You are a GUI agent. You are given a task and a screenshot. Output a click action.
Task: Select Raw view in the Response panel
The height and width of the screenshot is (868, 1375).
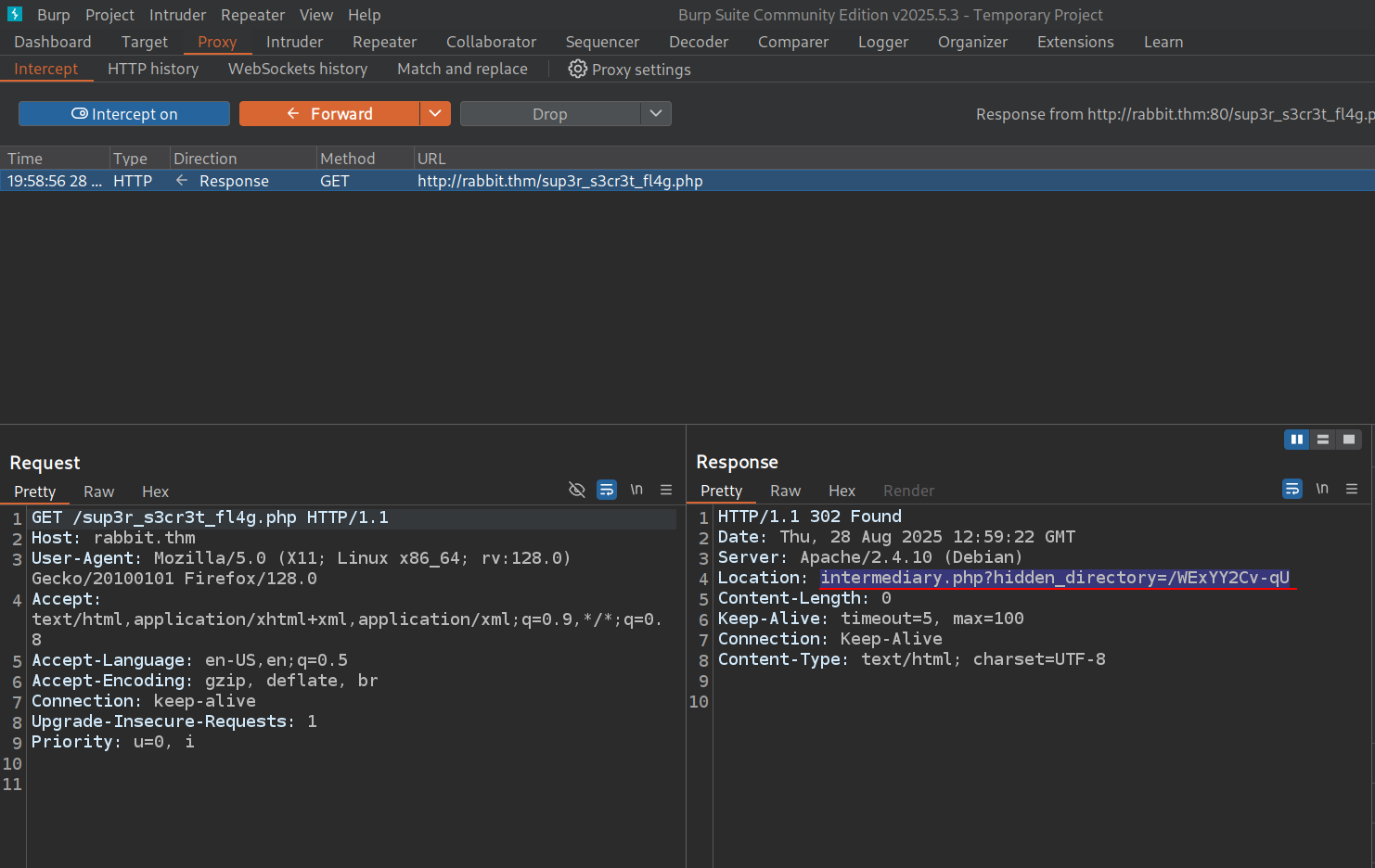(x=785, y=491)
